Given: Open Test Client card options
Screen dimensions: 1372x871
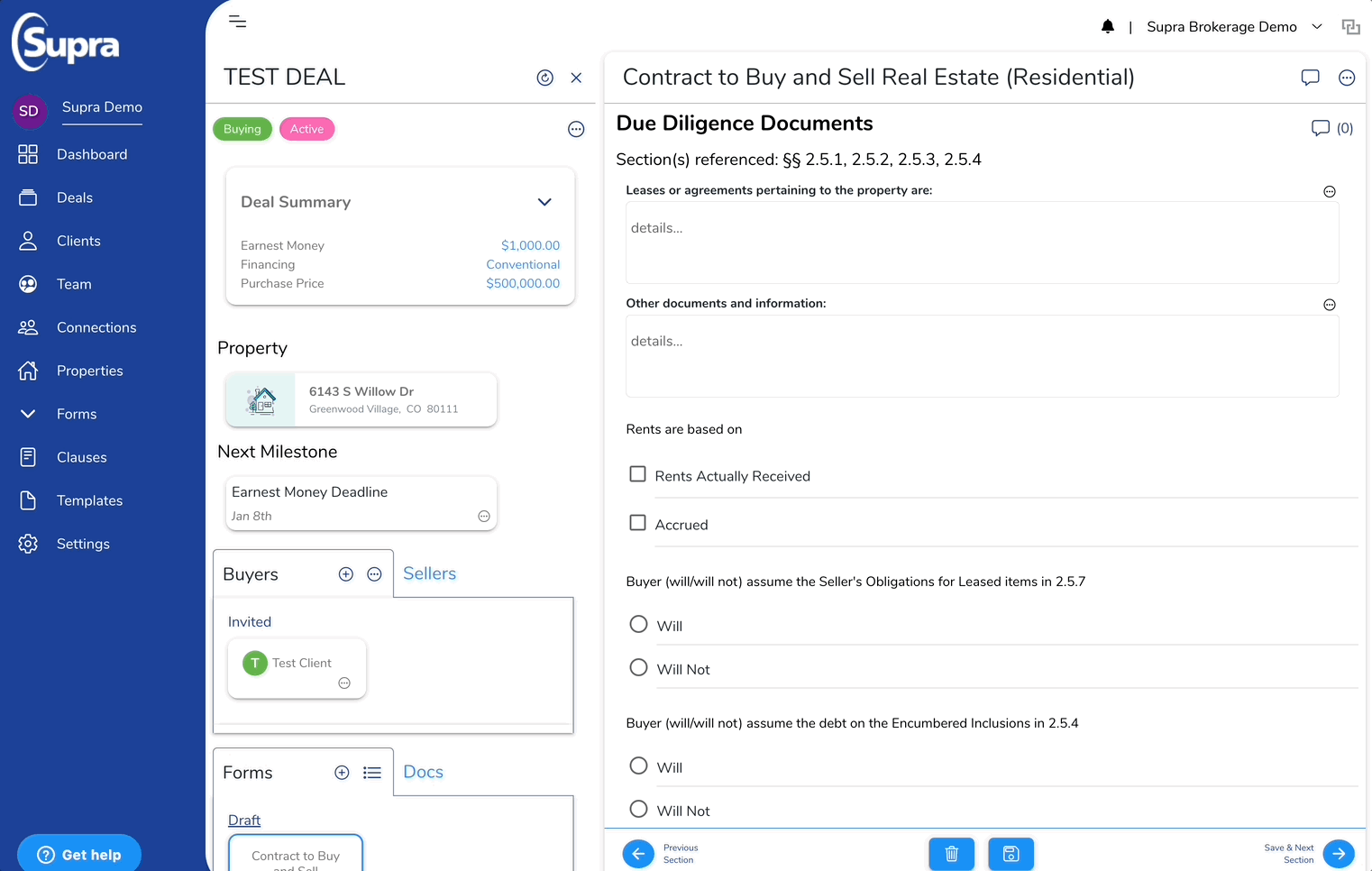Looking at the screenshot, I should click(x=344, y=683).
